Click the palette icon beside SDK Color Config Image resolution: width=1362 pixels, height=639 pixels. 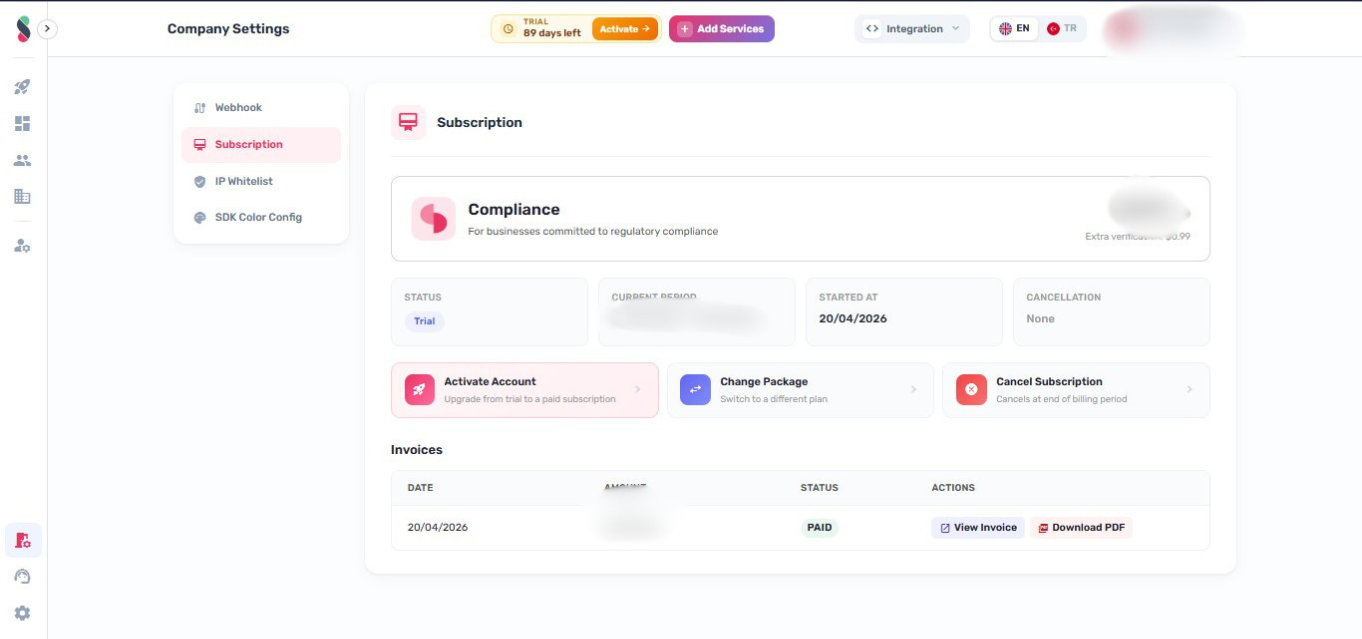(x=200, y=217)
